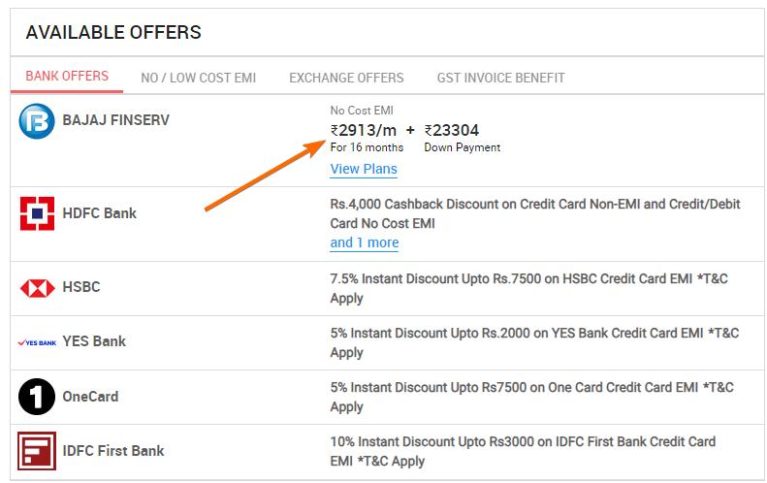Click the ₹23304 down payment amount
Screen dimensions: 767x483
coord(451,130)
